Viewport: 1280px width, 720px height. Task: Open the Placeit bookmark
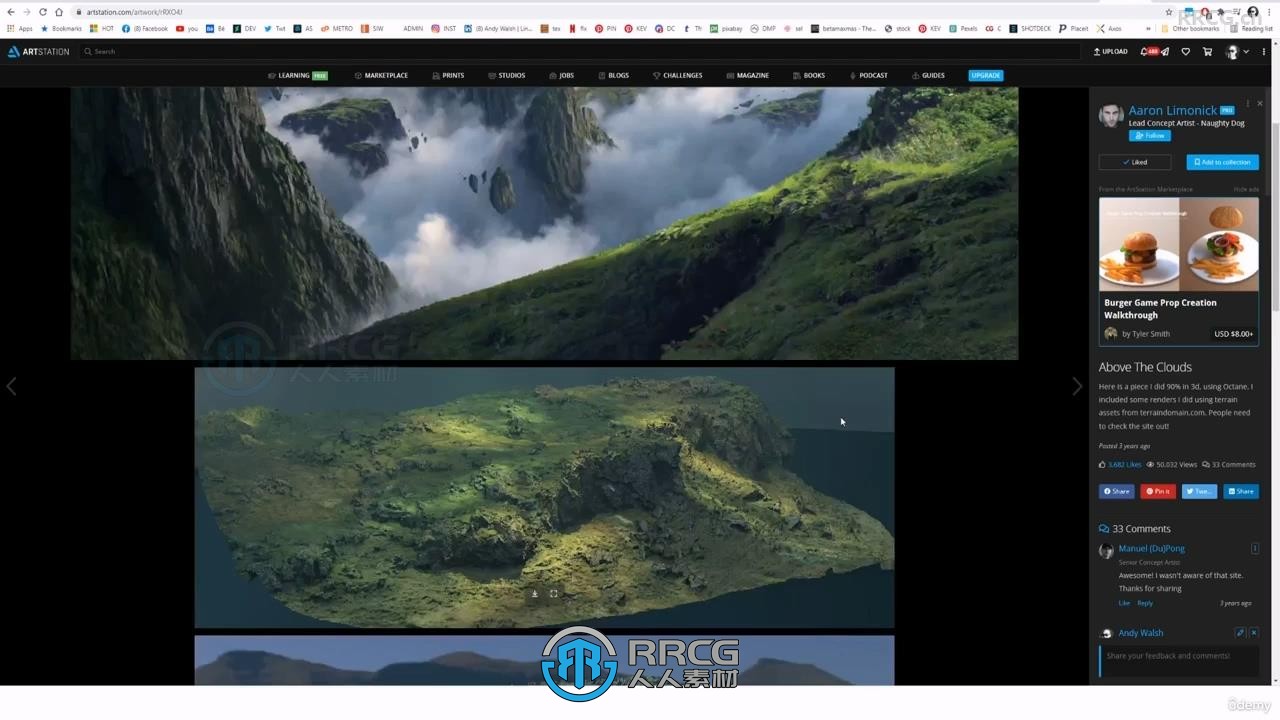pyautogui.click(x=1074, y=29)
